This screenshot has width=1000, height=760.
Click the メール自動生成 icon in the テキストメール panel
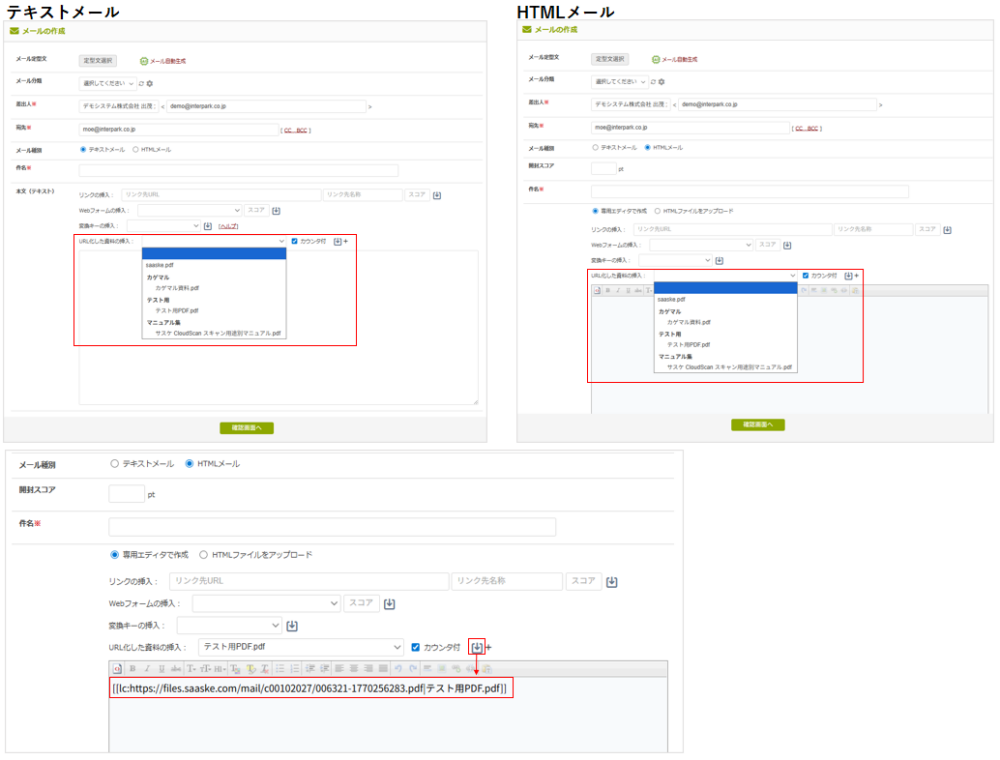[x=144, y=60]
